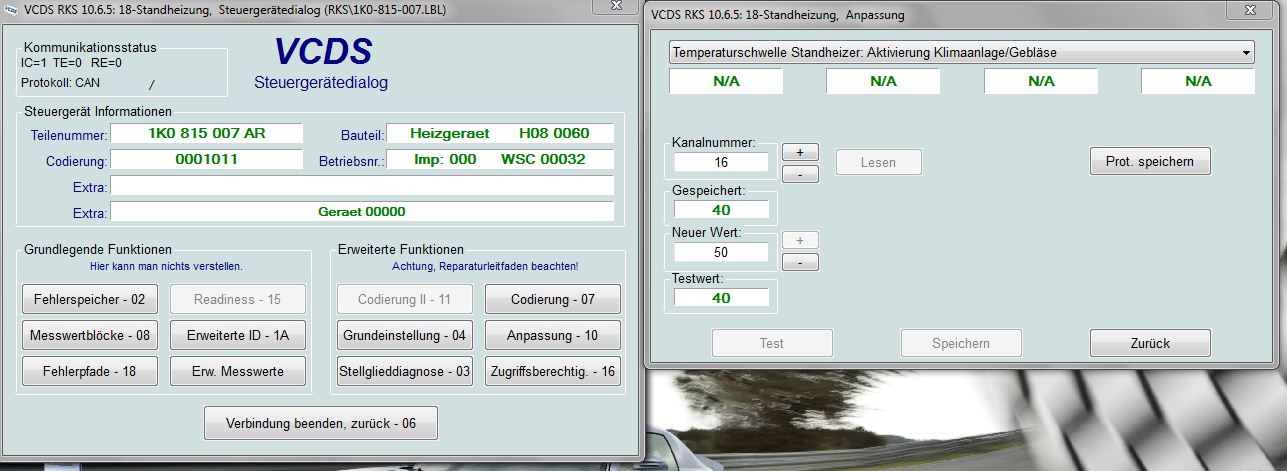Click Extra field showing Geraet 00000

[362, 212]
